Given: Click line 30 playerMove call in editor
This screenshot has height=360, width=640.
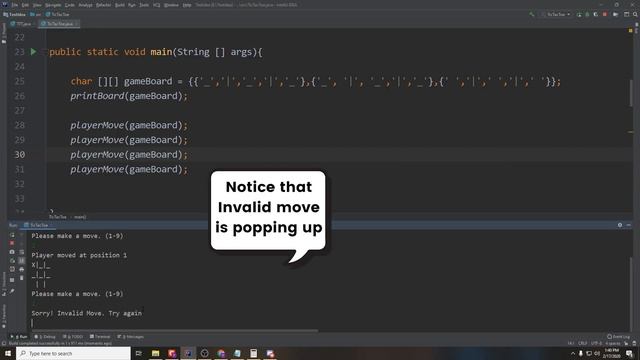Looking at the screenshot, I should [129, 155].
